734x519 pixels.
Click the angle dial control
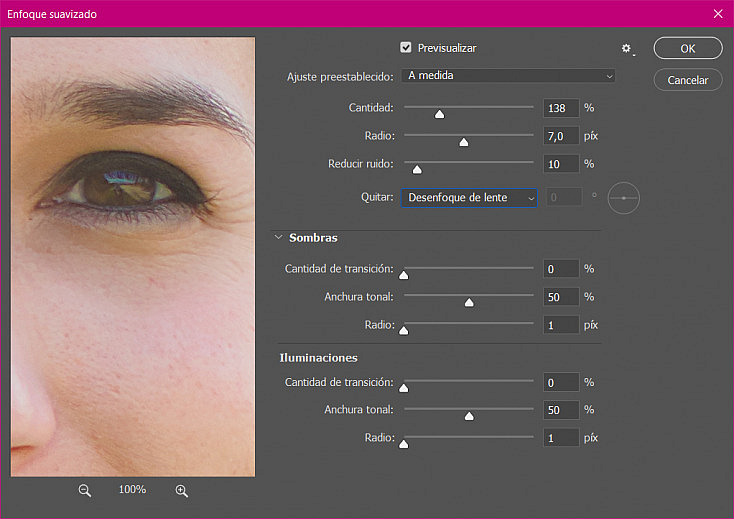[624, 198]
